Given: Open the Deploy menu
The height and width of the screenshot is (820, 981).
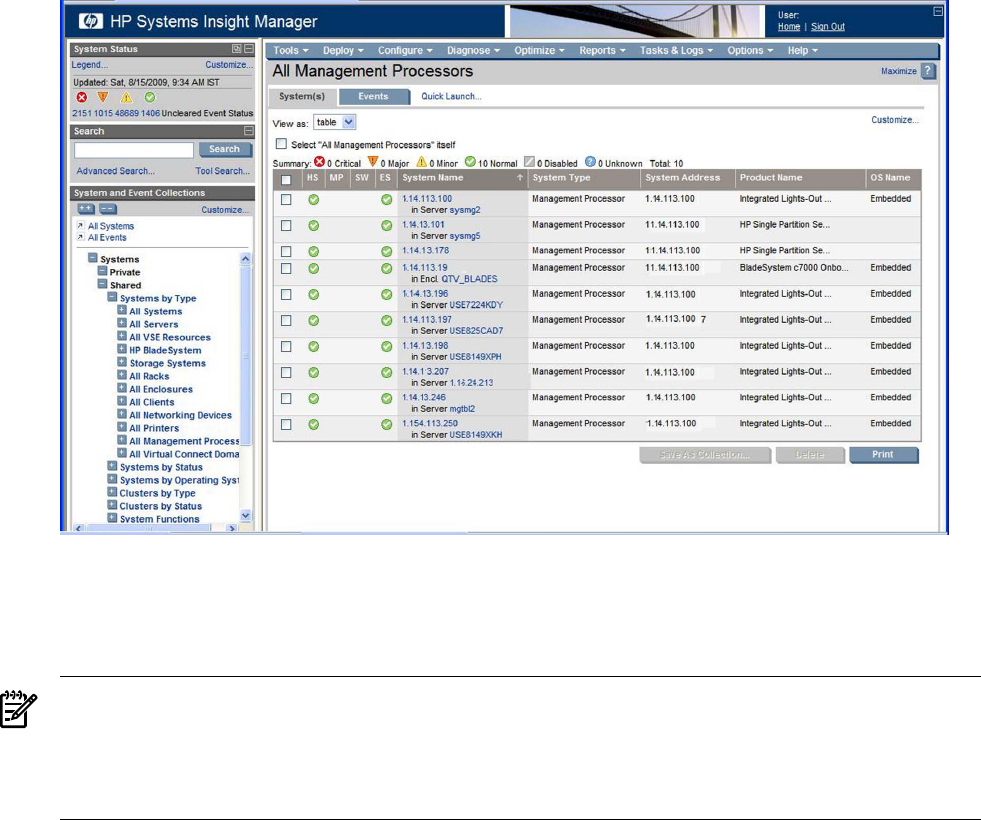Looking at the screenshot, I should (343, 51).
